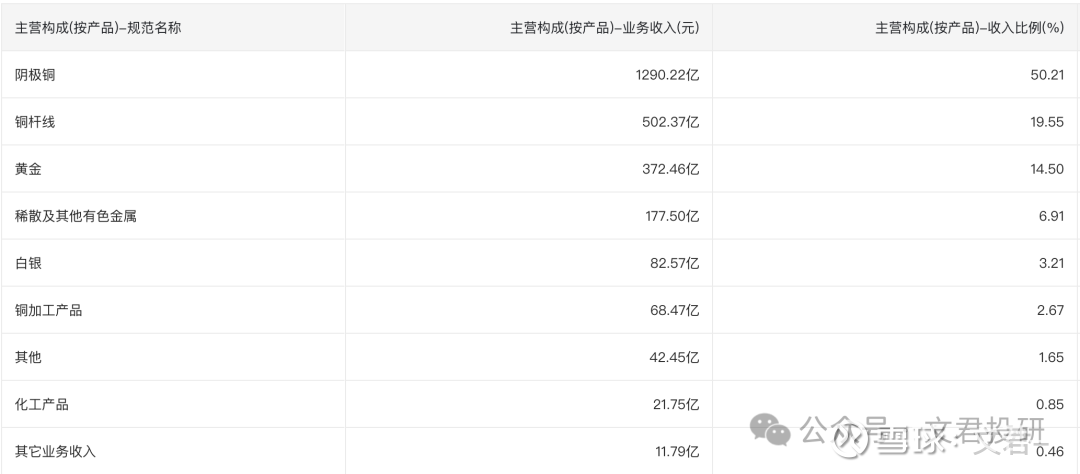The image size is (1080, 474).
Task: Select the 502.37亿 revenue cell
Action: pyautogui.click(x=664, y=122)
